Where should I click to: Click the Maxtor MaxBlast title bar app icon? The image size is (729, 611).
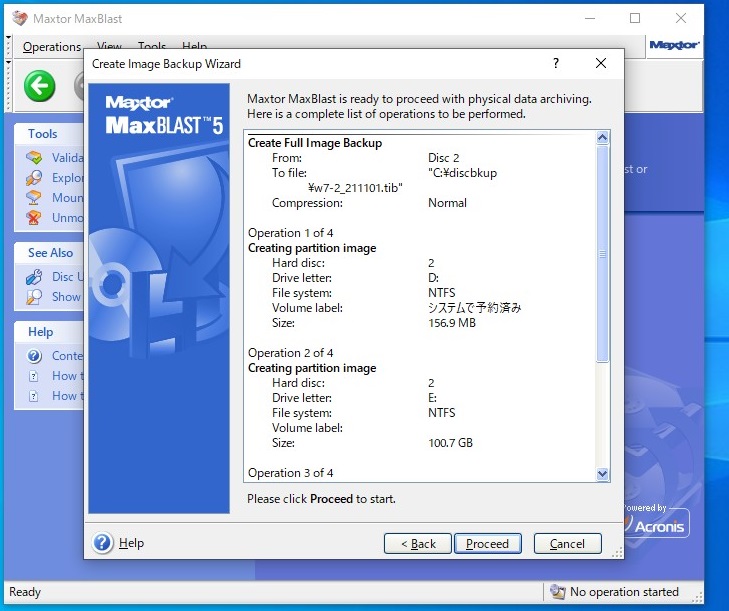tap(20, 18)
